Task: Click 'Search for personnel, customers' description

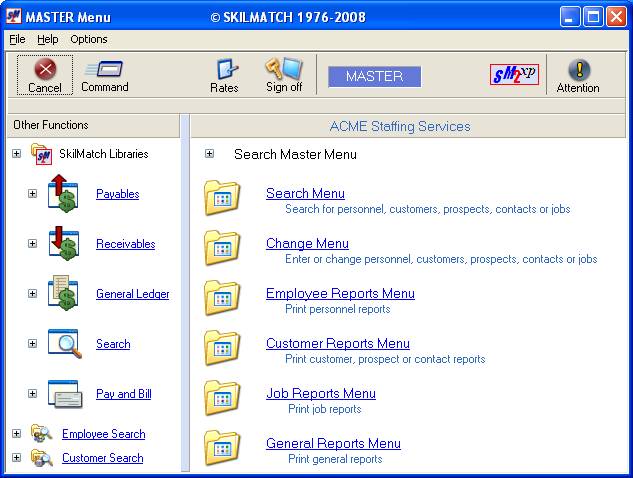Action: point(428,209)
